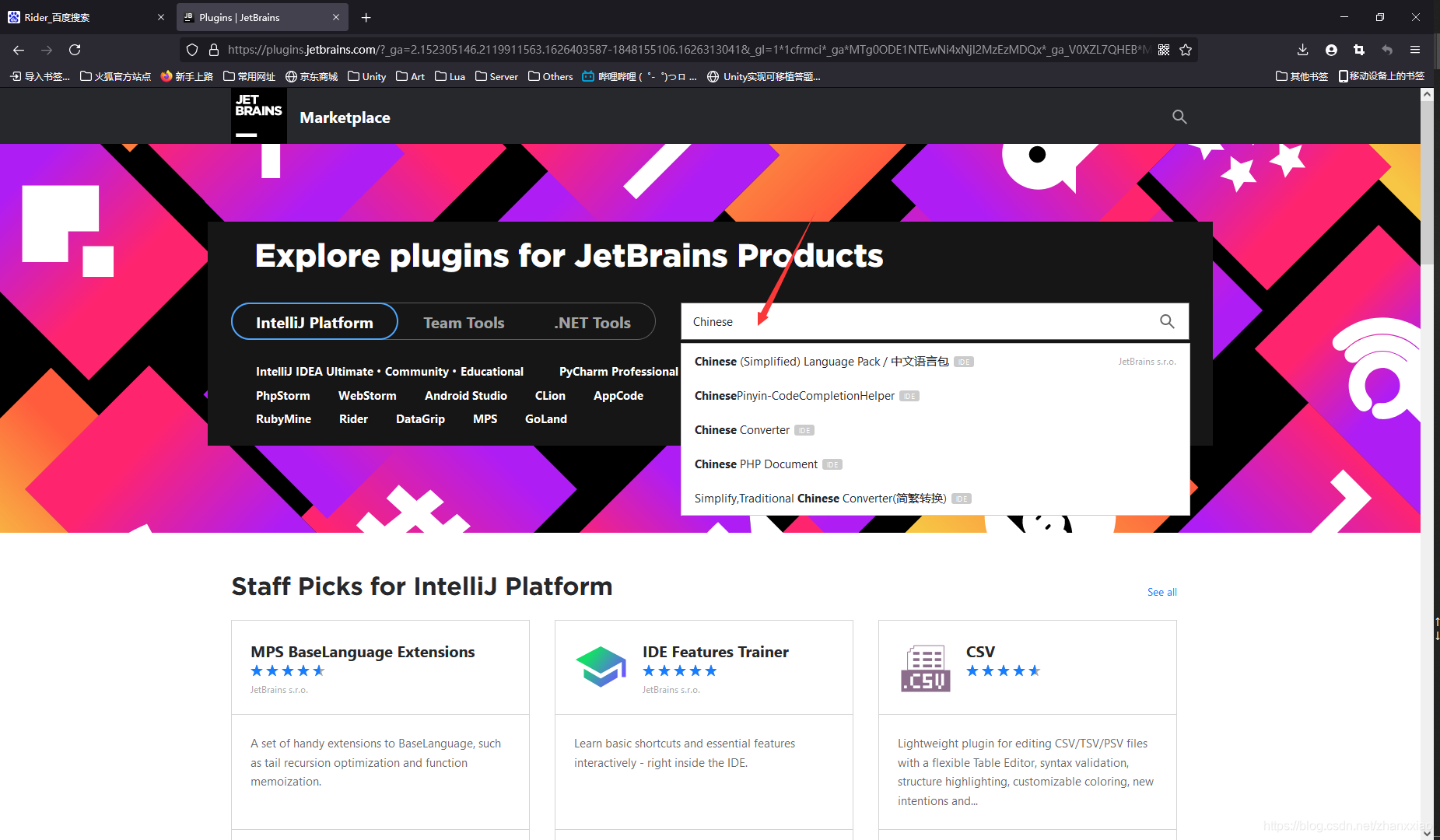The image size is (1440, 840).
Task: Open the Unity bookmarks folder
Action: click(366, 76)
